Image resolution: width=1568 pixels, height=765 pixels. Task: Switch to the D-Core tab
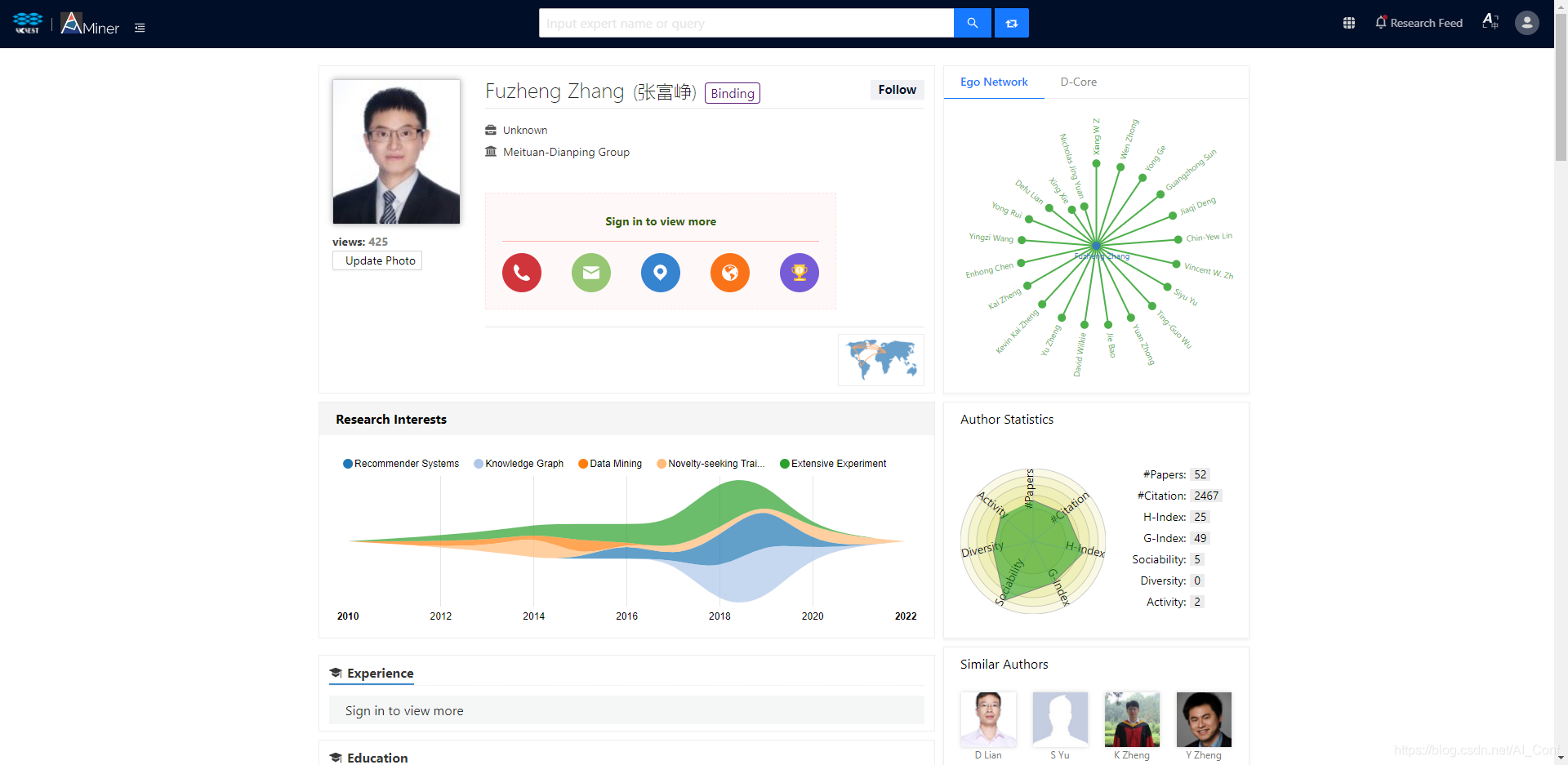tap(1079, 82)
